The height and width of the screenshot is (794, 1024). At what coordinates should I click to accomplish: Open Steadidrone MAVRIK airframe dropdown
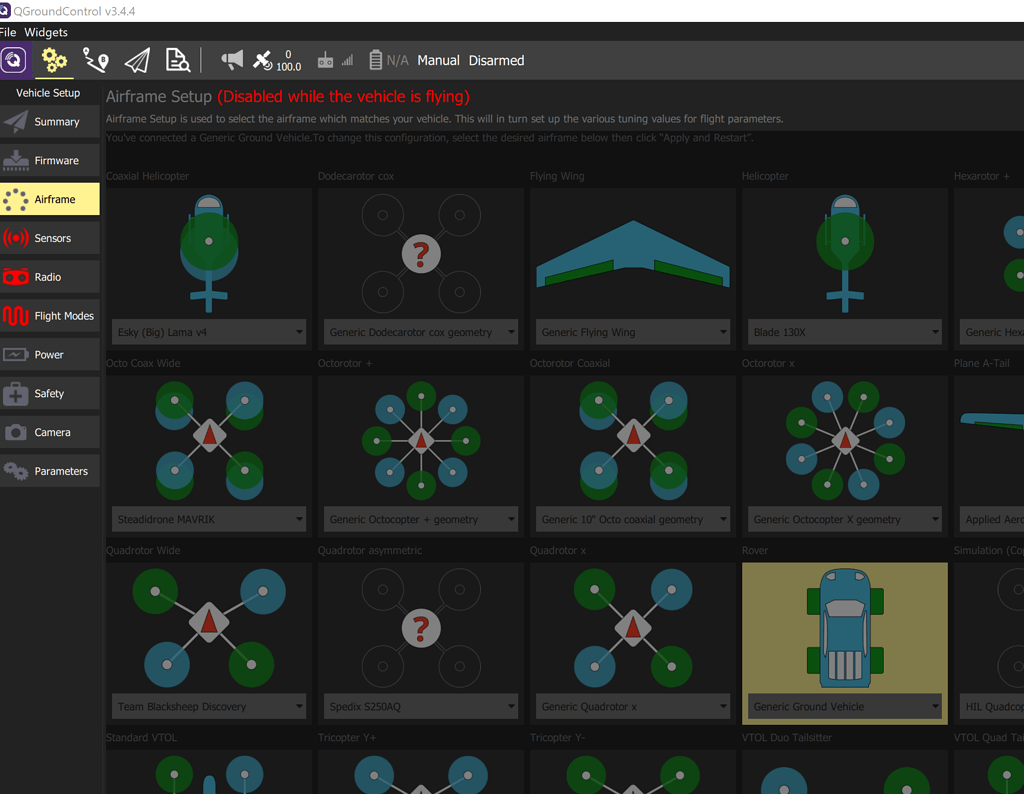click(x=208, y=519)
